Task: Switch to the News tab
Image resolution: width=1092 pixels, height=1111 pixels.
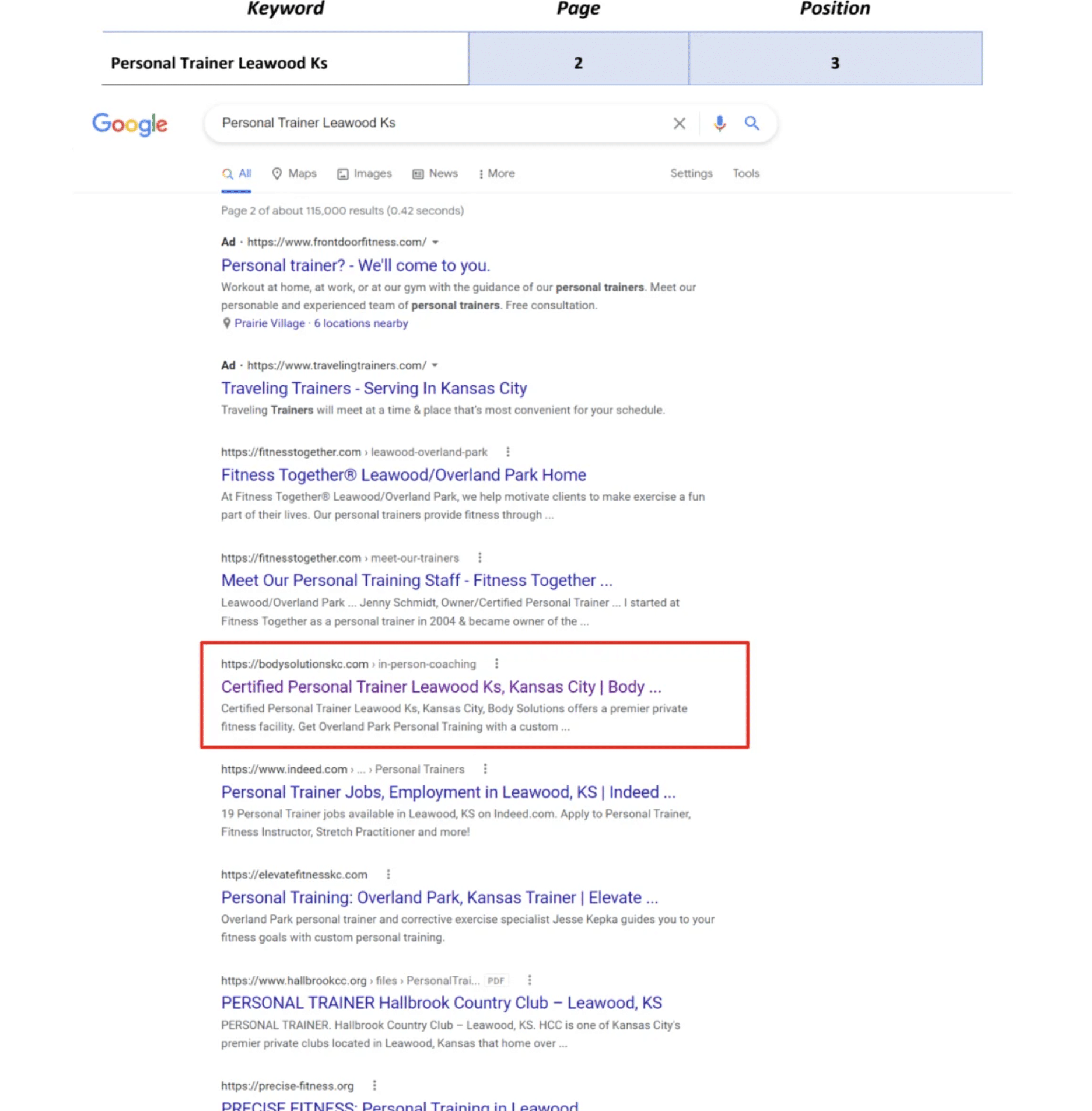Action: tap(435, 174)
